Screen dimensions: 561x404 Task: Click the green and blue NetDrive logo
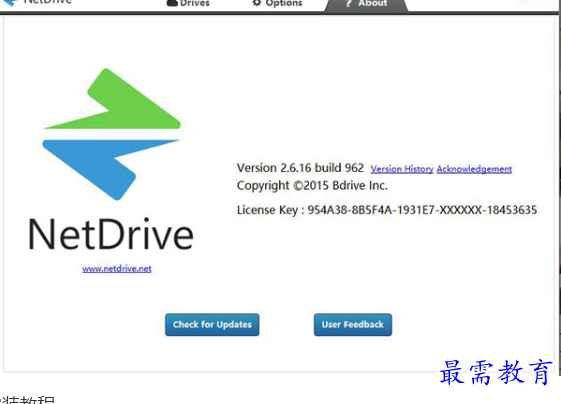coord(112,134)
